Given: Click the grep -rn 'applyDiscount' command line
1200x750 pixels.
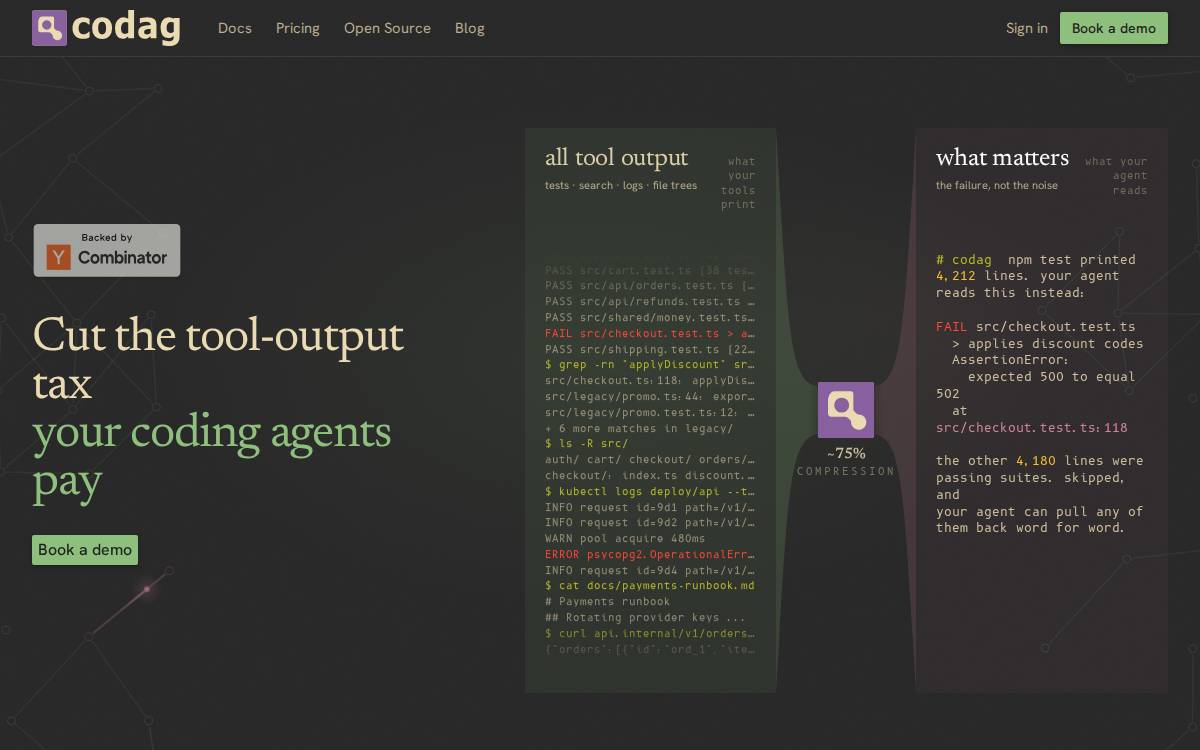Looking at the screenshot, I should [x=650, y=365].
